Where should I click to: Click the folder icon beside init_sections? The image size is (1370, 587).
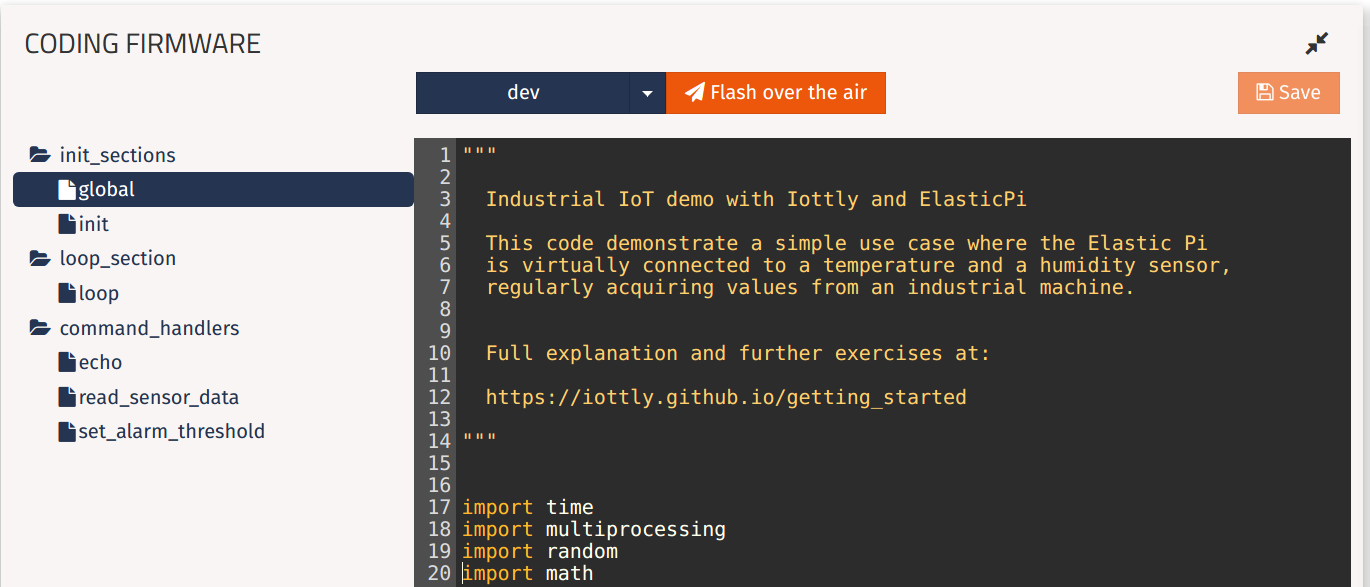39,154
